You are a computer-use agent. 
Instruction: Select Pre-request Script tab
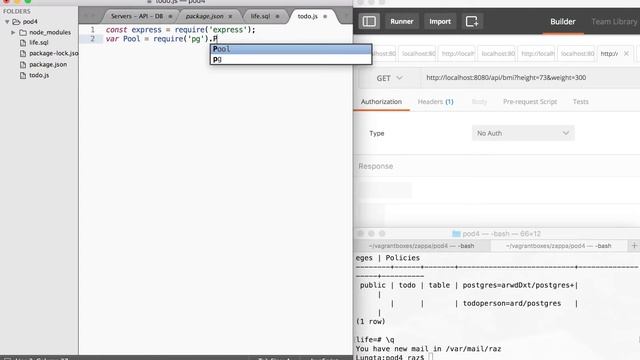tap(530, 102)
